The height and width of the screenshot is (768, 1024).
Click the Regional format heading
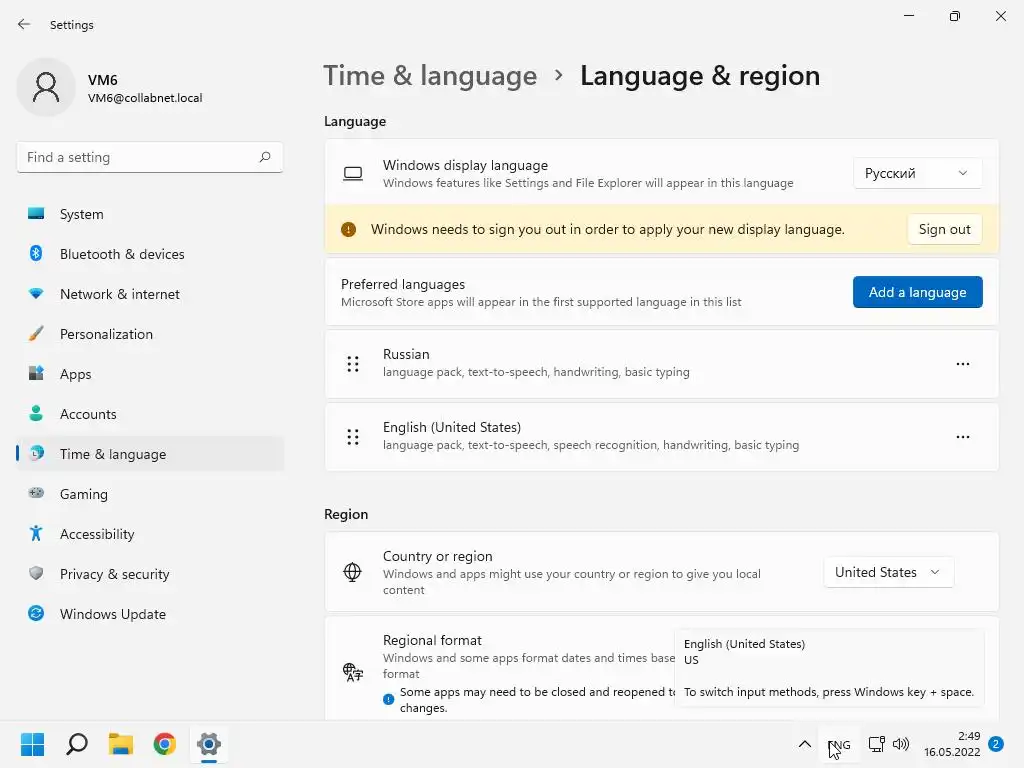pos(432,640)
